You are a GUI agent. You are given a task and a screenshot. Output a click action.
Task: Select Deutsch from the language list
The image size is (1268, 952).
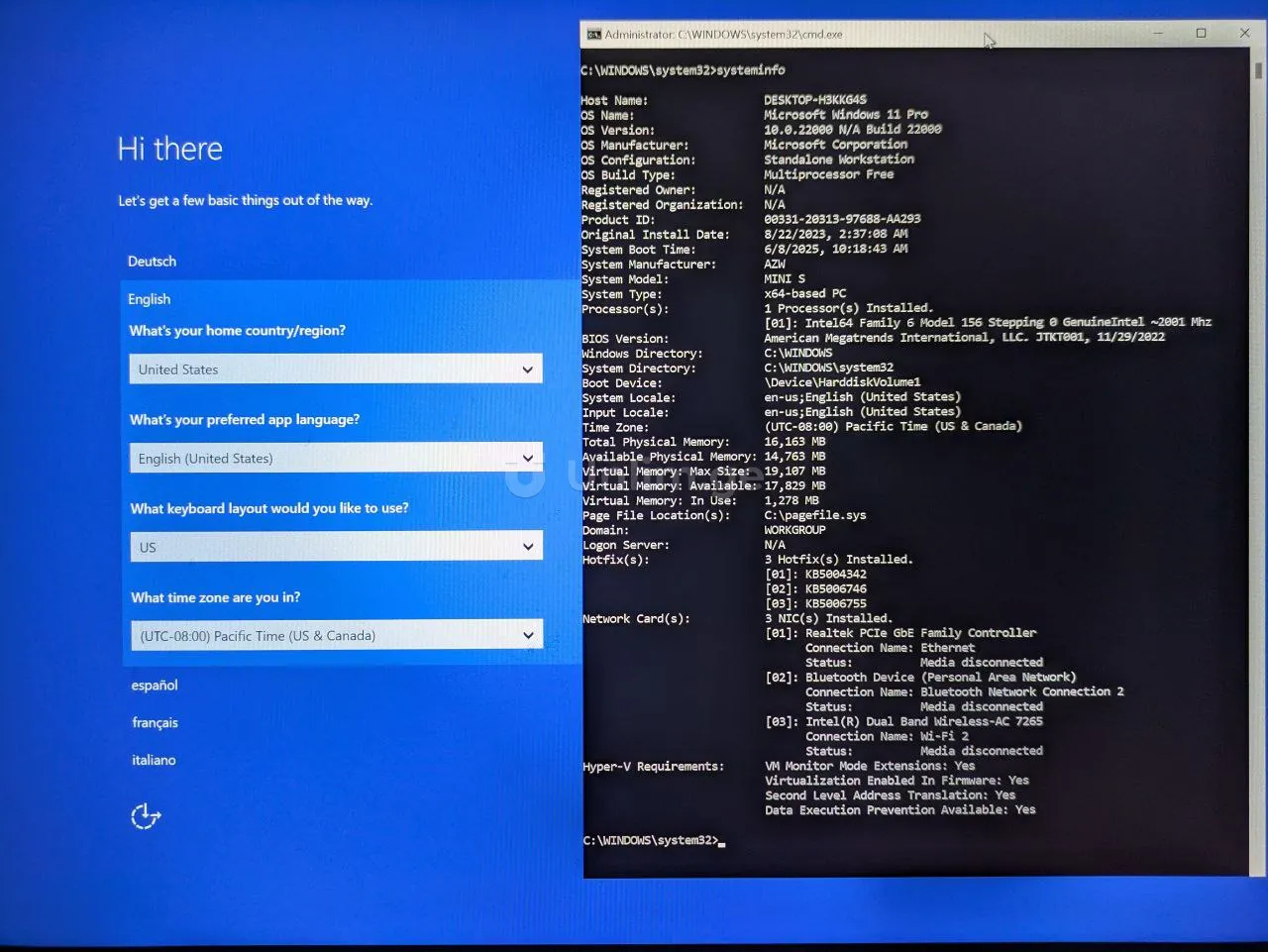point(152,262)
